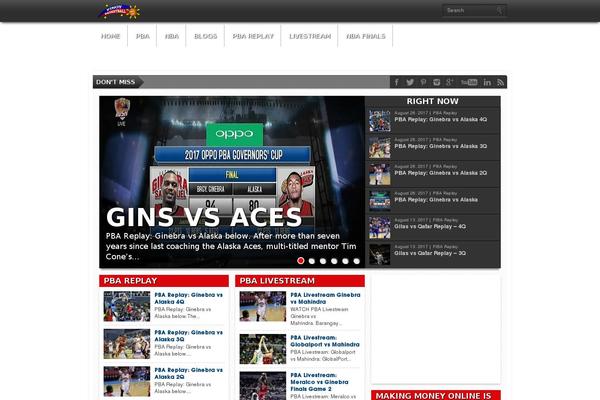The width and height of the screenshot is (600, 400).
Task: Open Right Now: Ginebra vs Alaska 2Q
Action: pos(440,173)
